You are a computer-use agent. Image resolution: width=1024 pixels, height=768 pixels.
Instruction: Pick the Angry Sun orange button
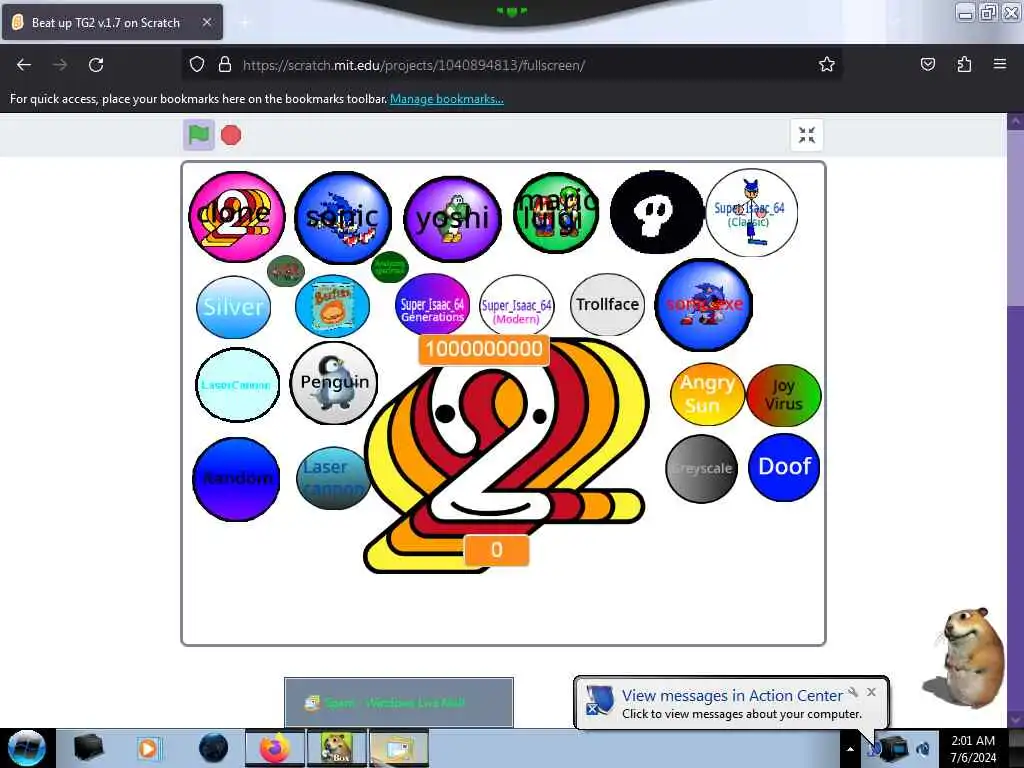(707, 394)
